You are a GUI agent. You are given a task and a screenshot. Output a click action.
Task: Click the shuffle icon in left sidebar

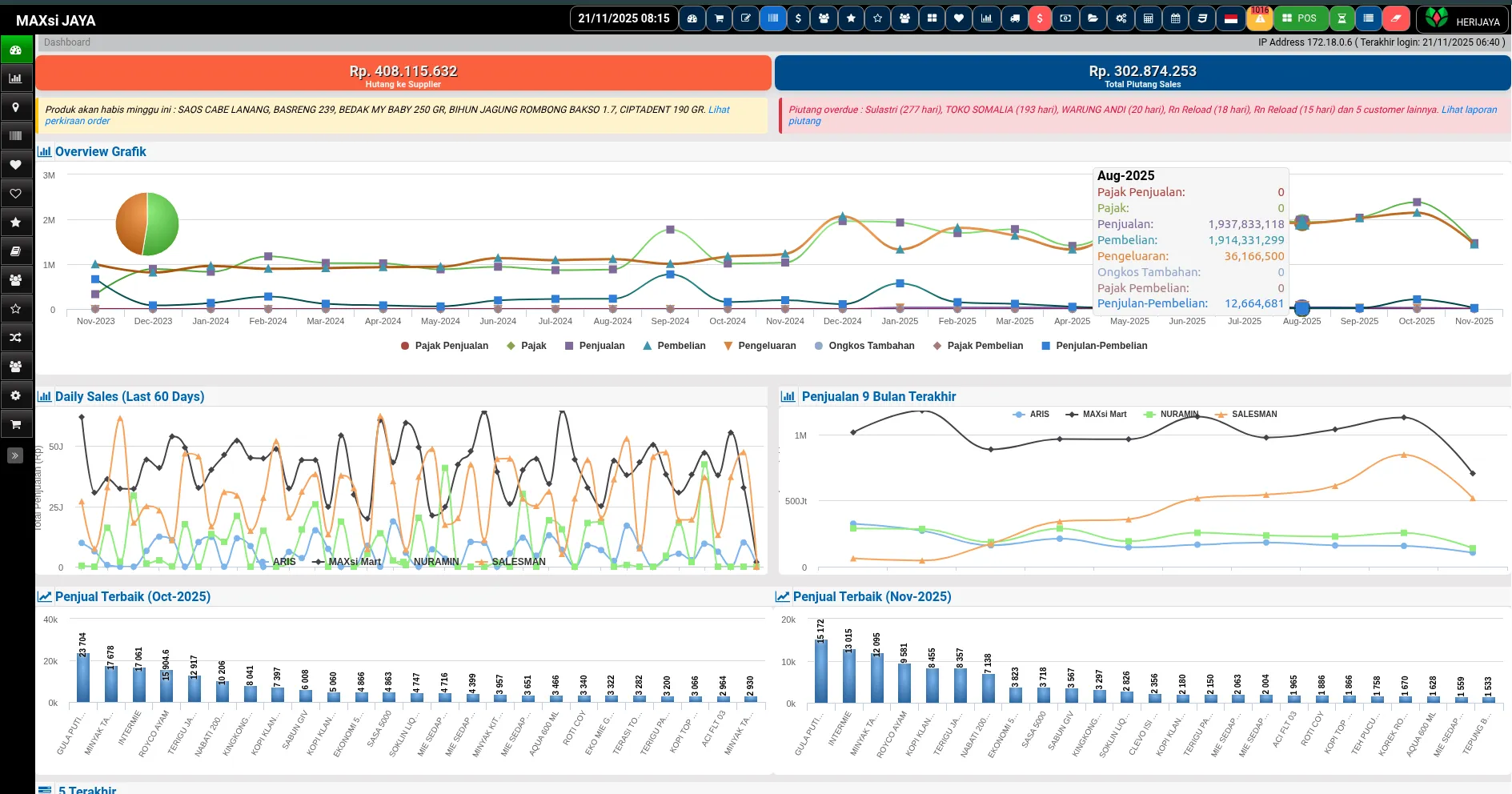click(16, 337)
